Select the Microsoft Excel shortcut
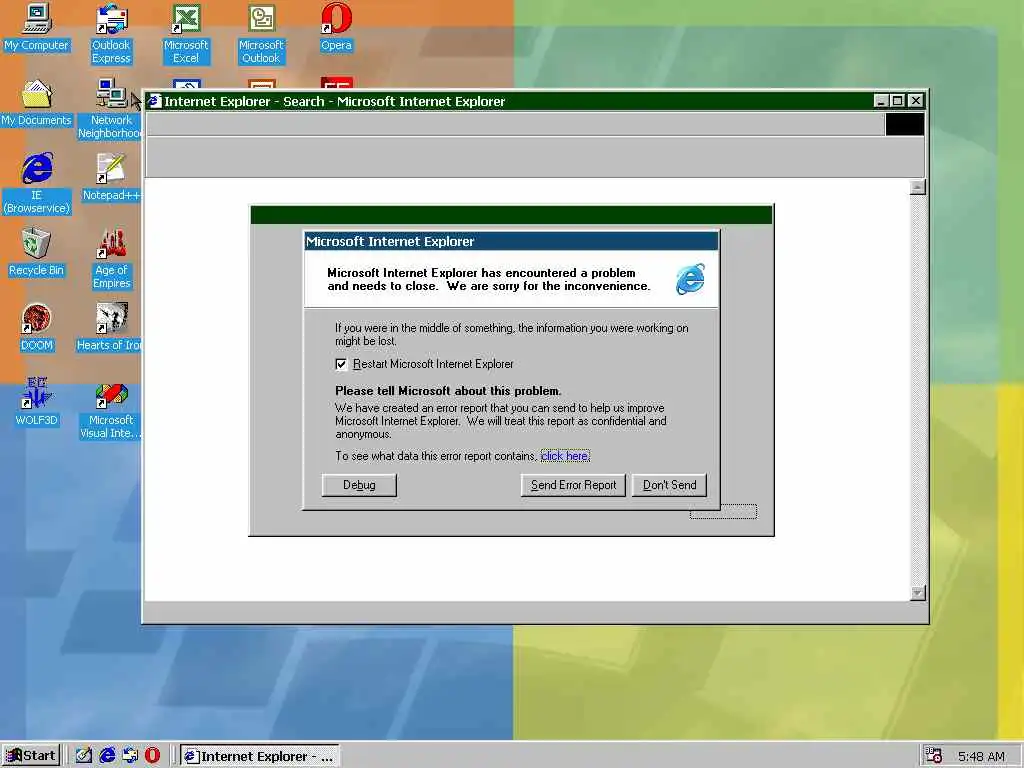The image size is (1024, 768). [186, 34]
